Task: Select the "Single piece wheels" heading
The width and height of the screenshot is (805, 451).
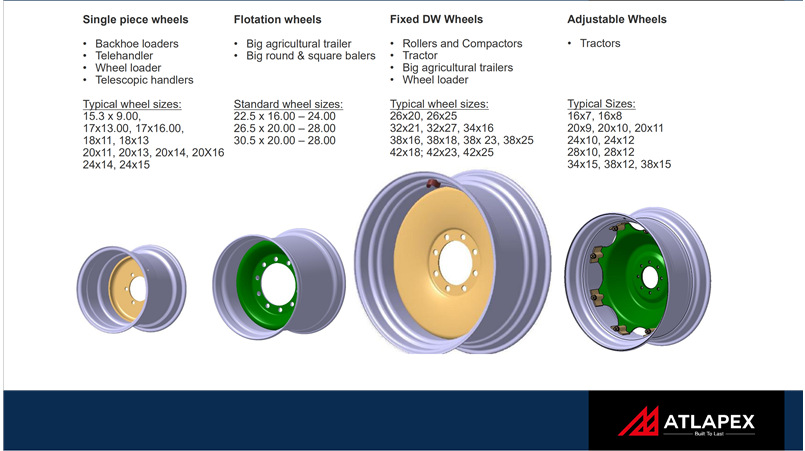Action: point(135,19)
